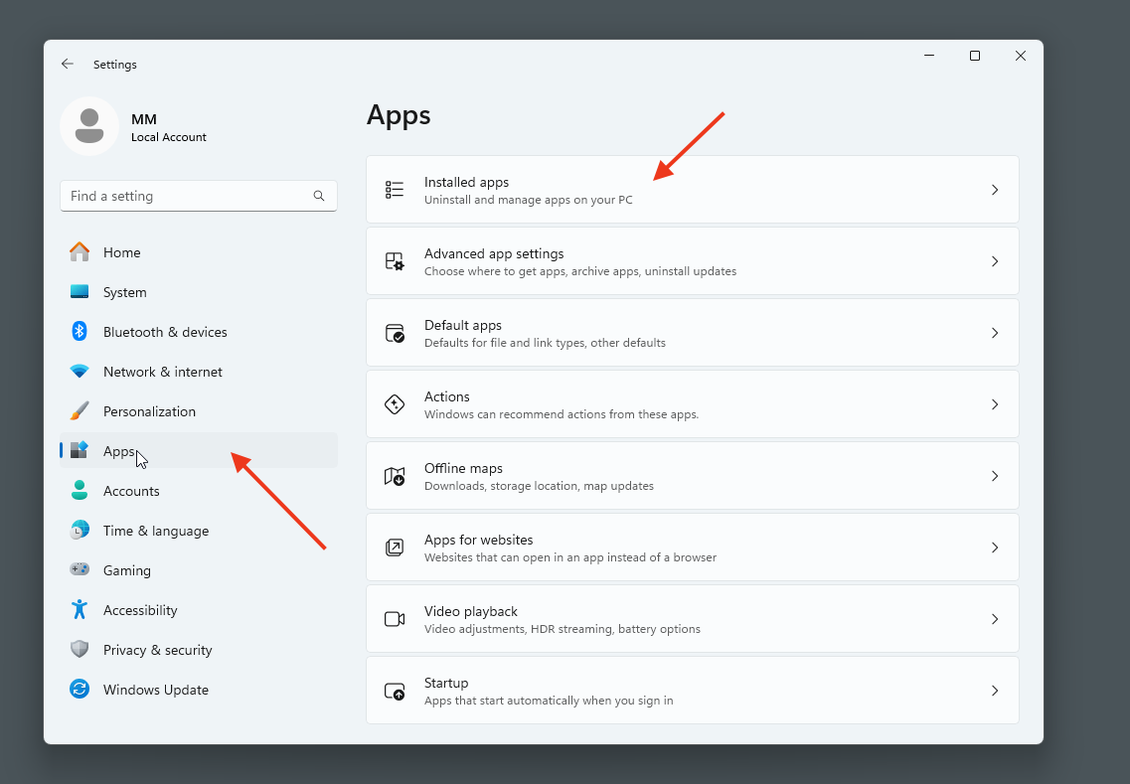
Task: Click the Startup icon
Action: (394, 690)
